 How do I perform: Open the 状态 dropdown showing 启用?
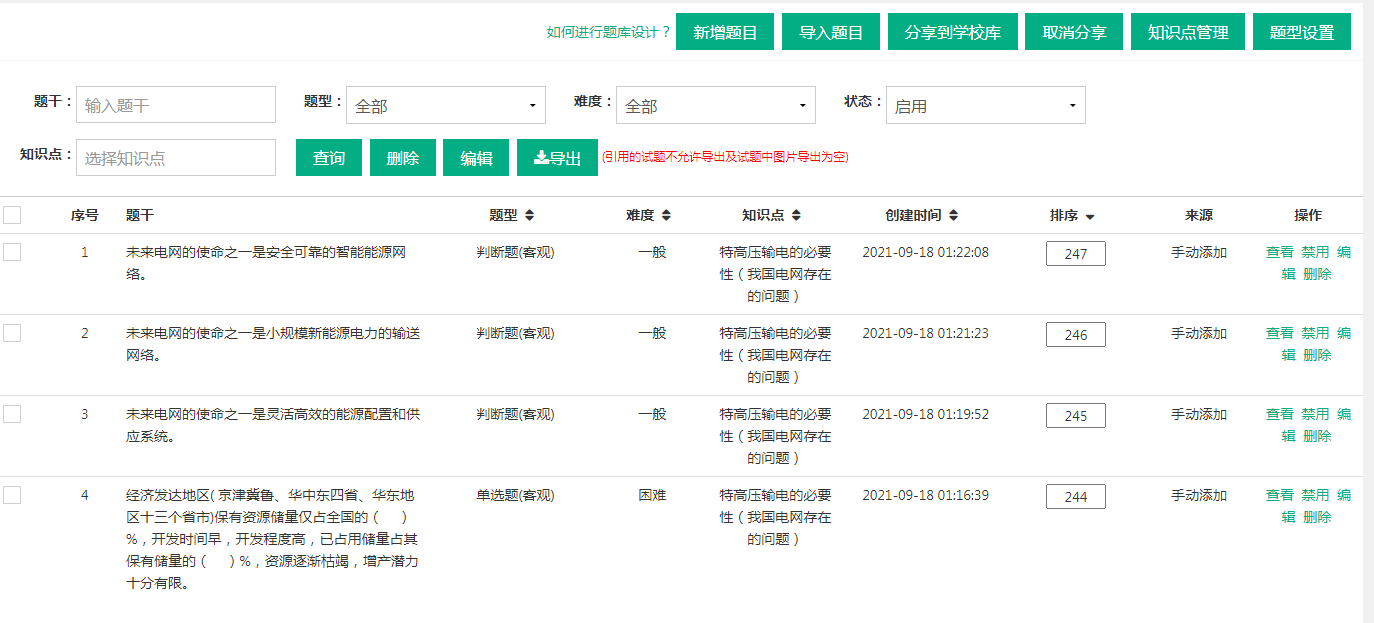(x=985, y=105)
